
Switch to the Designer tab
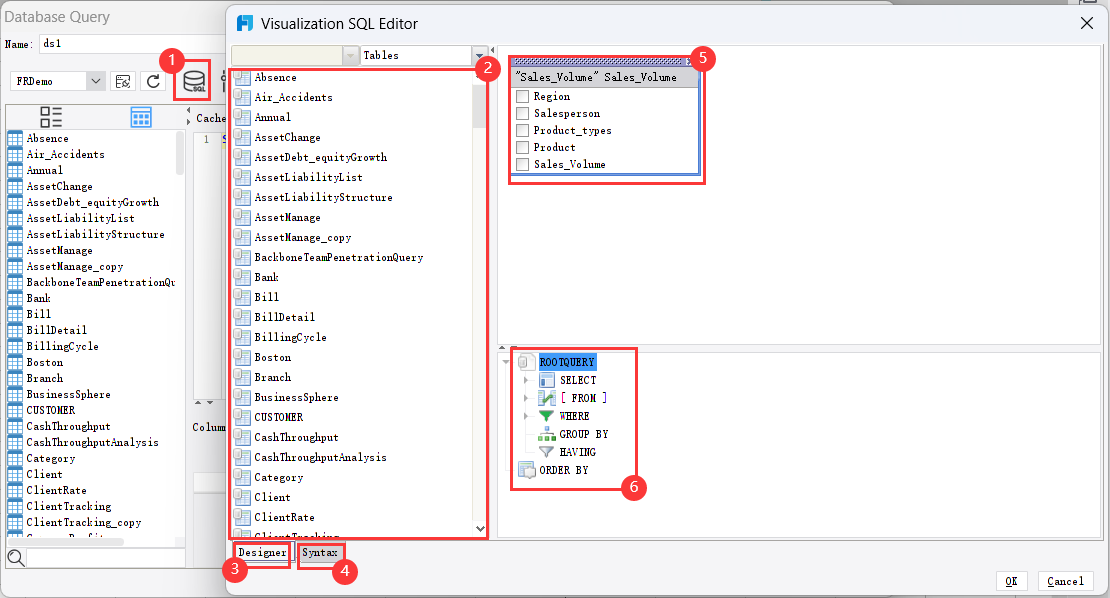(261, 552)
